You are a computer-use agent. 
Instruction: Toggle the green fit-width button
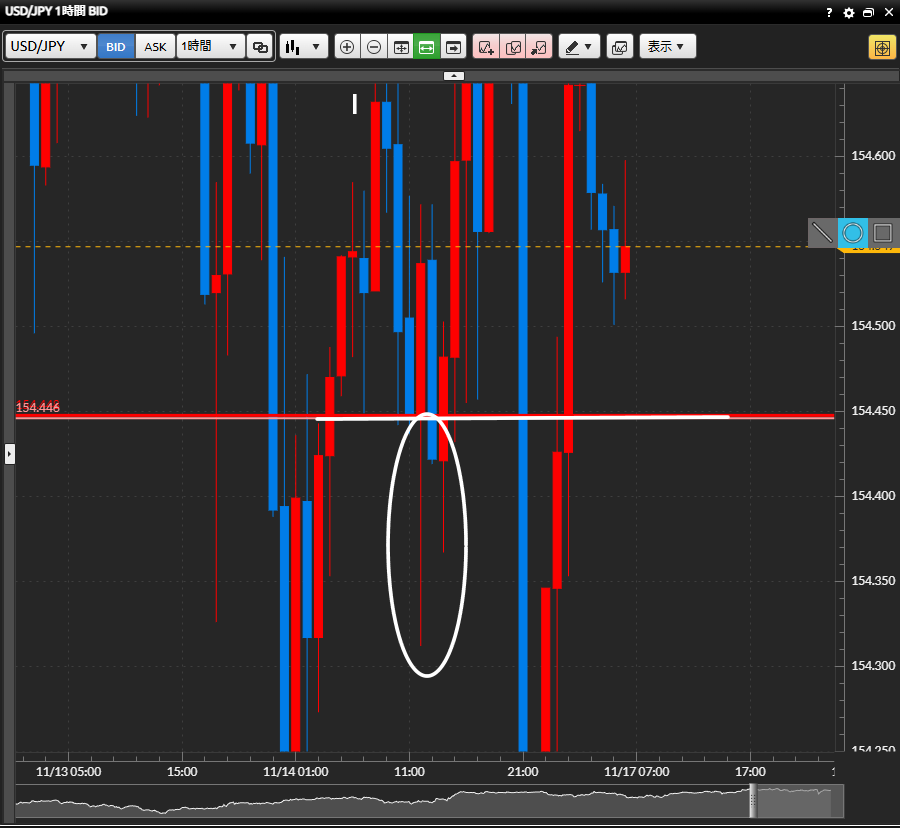tap(427, 47)
